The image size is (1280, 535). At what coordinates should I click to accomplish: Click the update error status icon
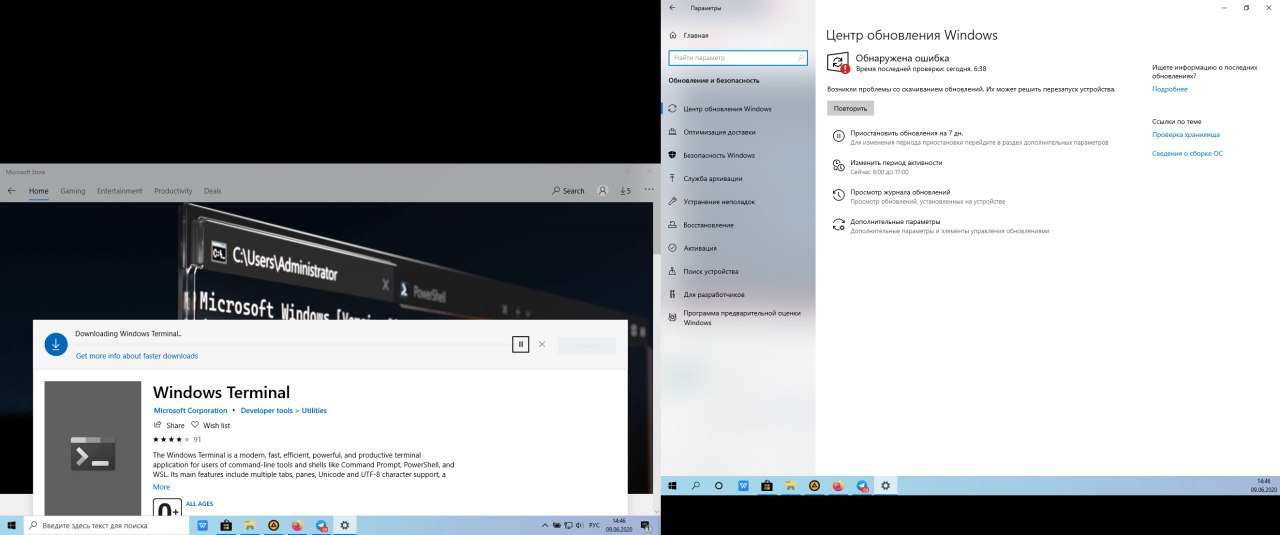[838, 63]
